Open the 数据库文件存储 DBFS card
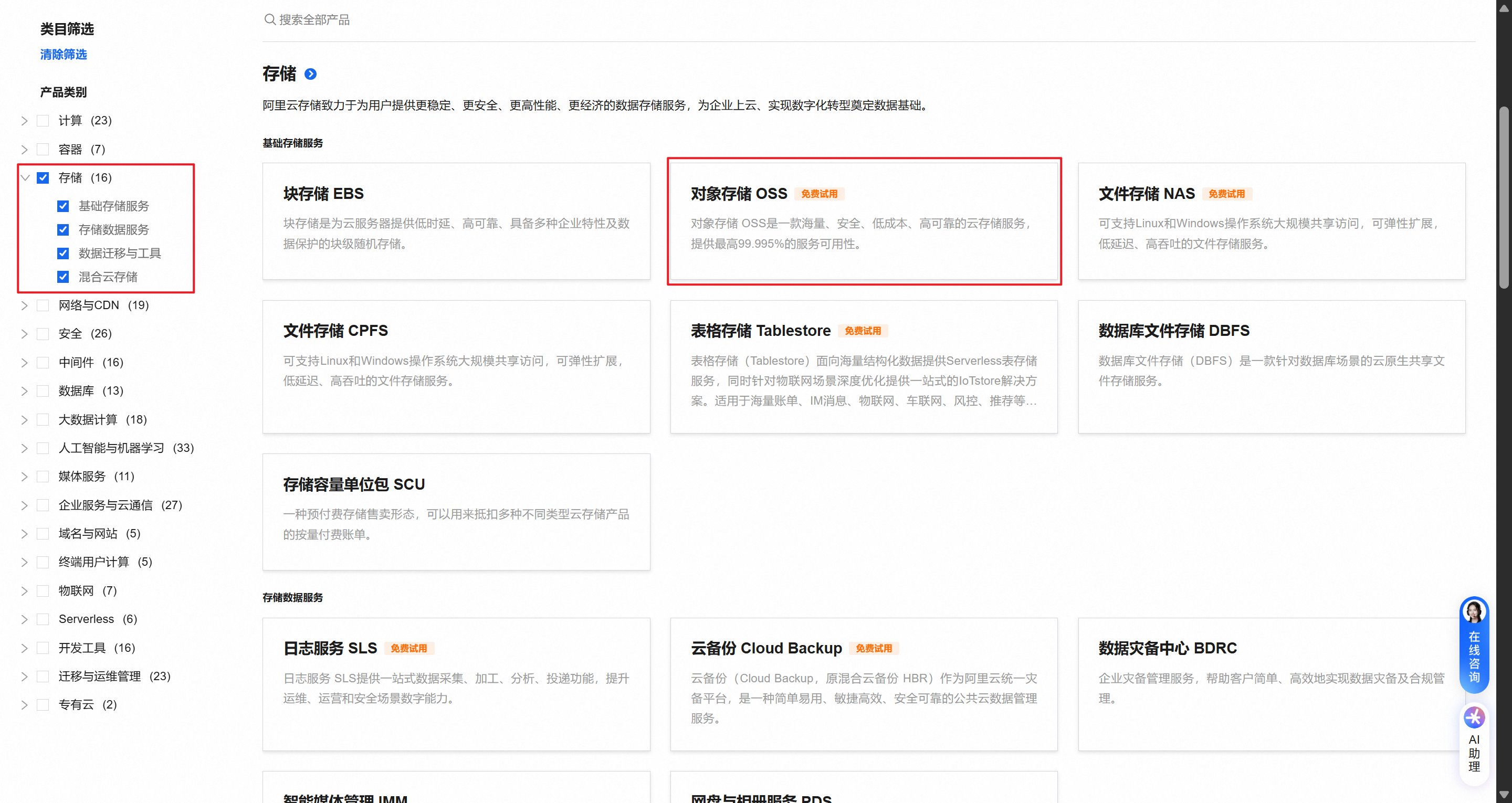The width and height of the screenshot is (1512, 803). click(x=1272, y=367)
